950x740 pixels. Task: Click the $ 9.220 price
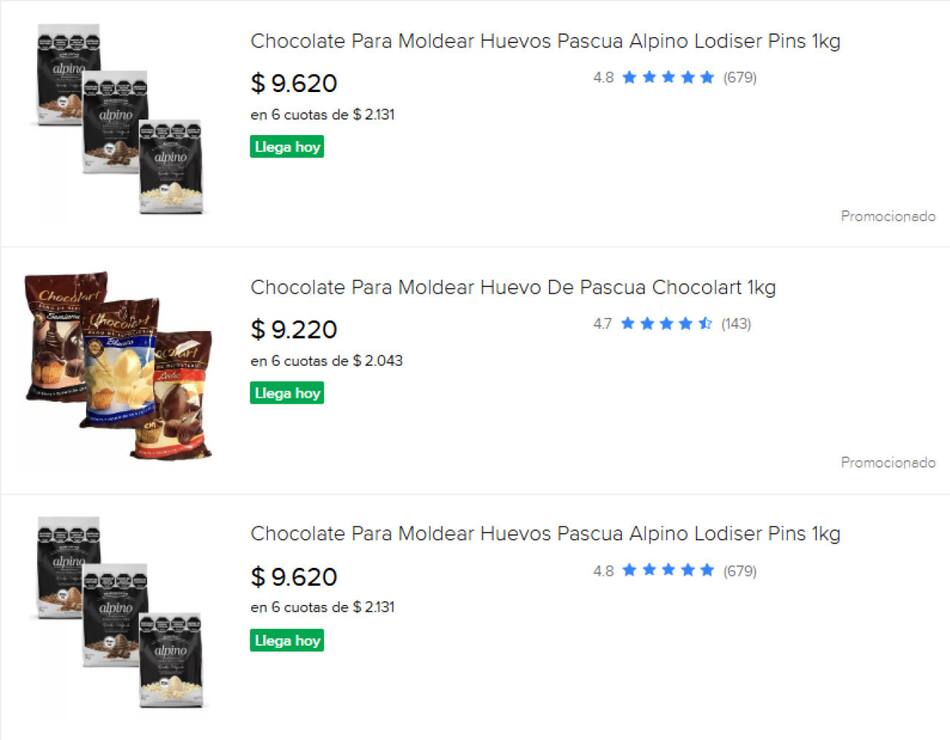[x=294, y=329]
